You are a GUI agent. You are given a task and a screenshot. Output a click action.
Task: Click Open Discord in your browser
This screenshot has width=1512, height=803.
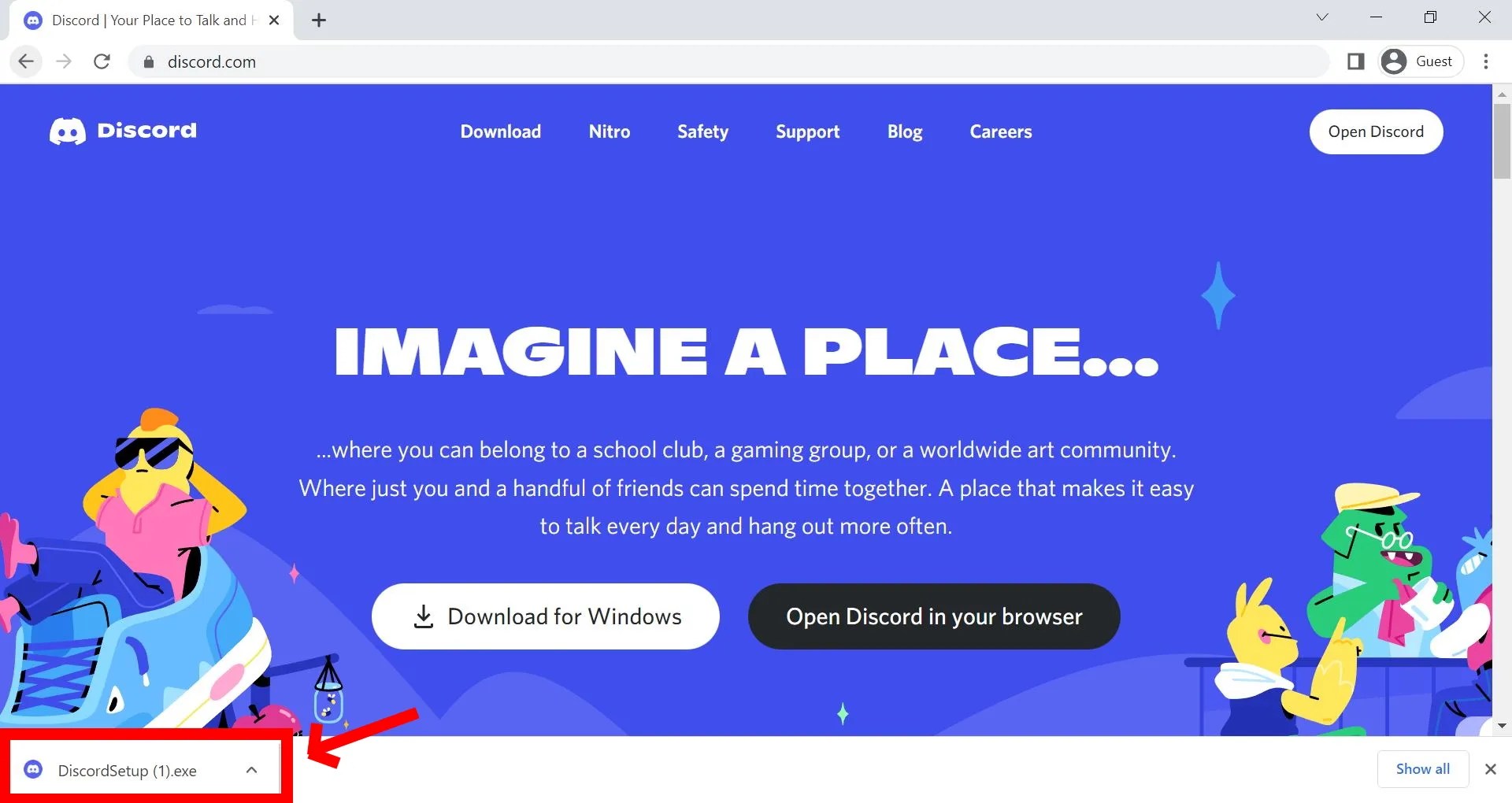pos(933,616)
